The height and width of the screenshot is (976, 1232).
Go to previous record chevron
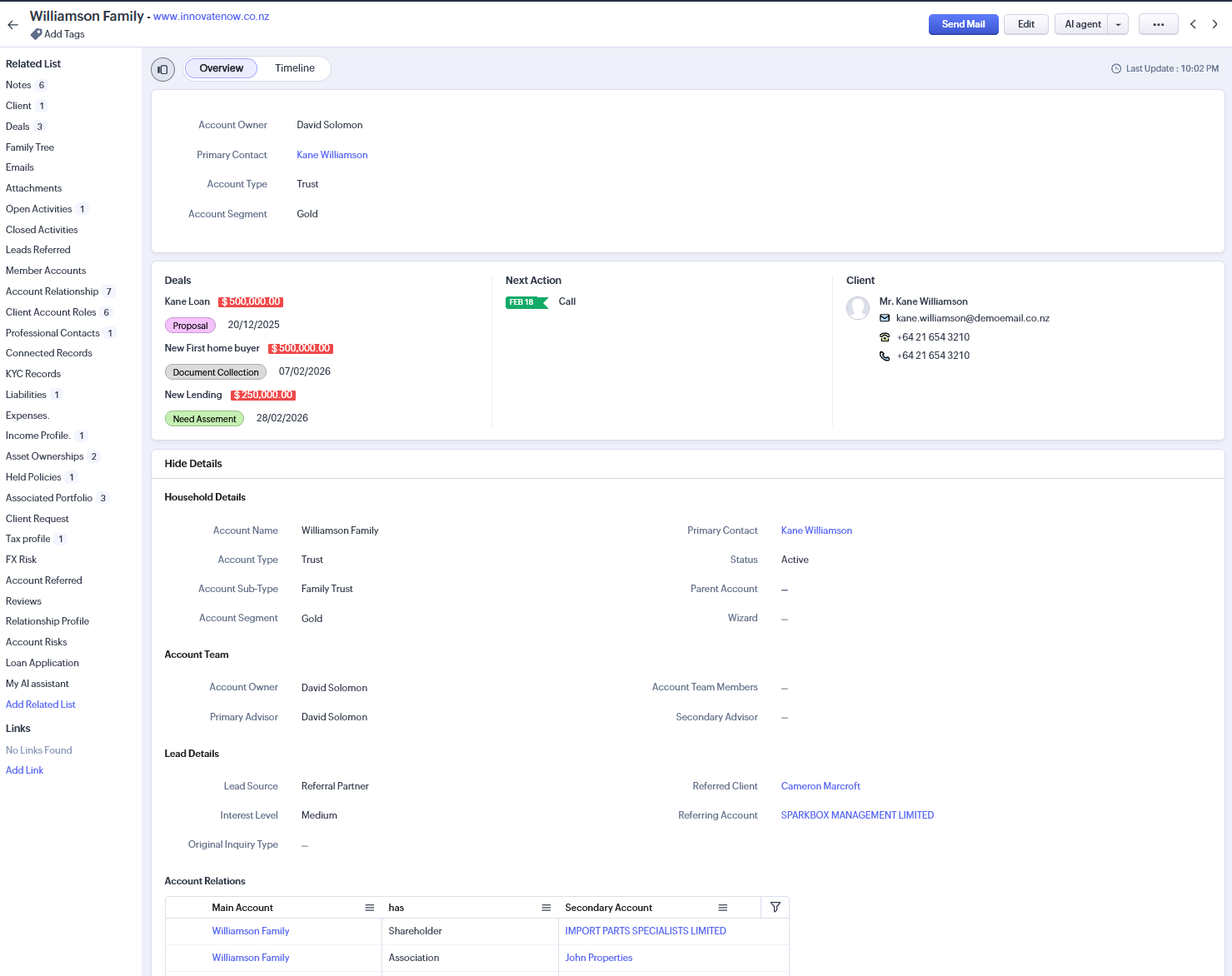pyautogui.click(x=1193, y=24)
